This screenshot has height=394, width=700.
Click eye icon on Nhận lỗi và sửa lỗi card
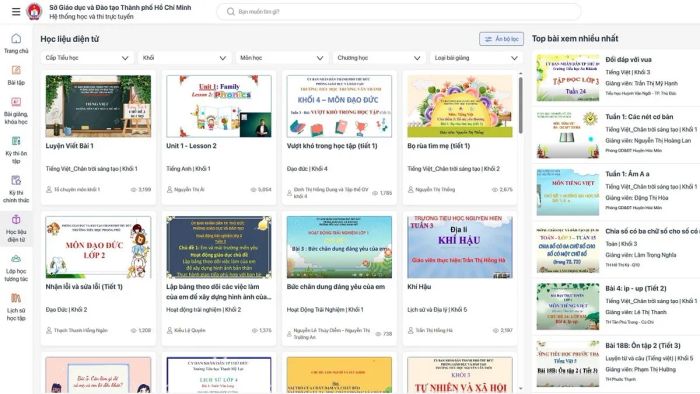tap(133, 331)
